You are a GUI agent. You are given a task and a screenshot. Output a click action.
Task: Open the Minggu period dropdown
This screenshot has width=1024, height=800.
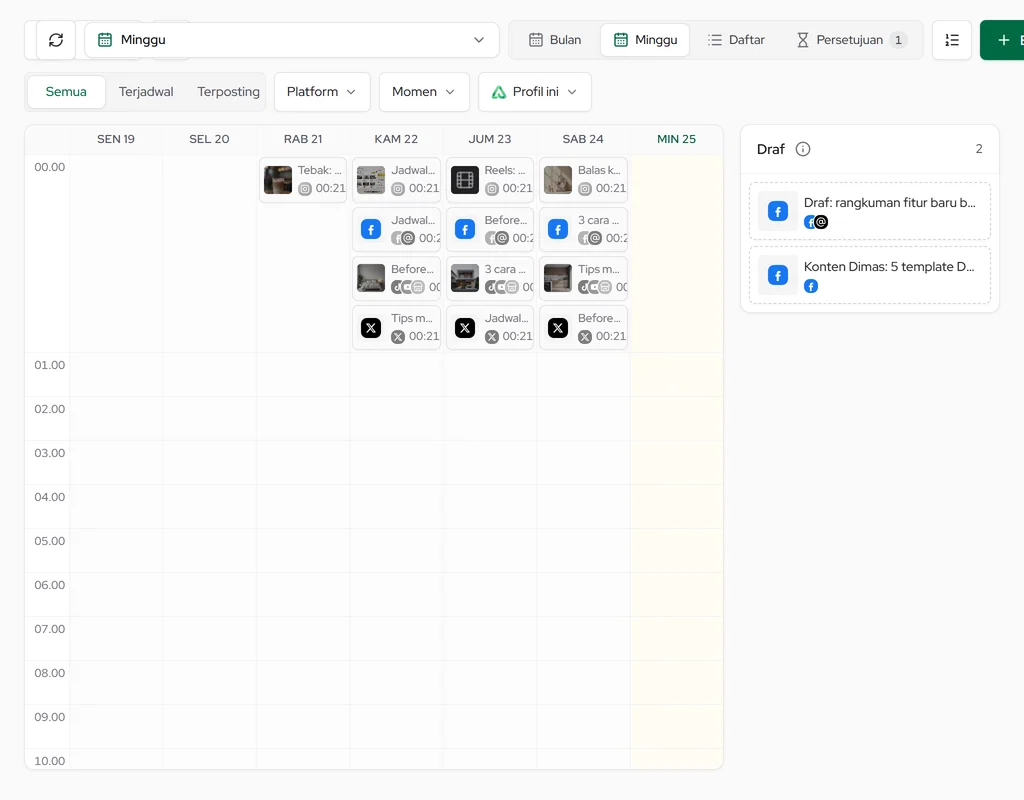291,40
